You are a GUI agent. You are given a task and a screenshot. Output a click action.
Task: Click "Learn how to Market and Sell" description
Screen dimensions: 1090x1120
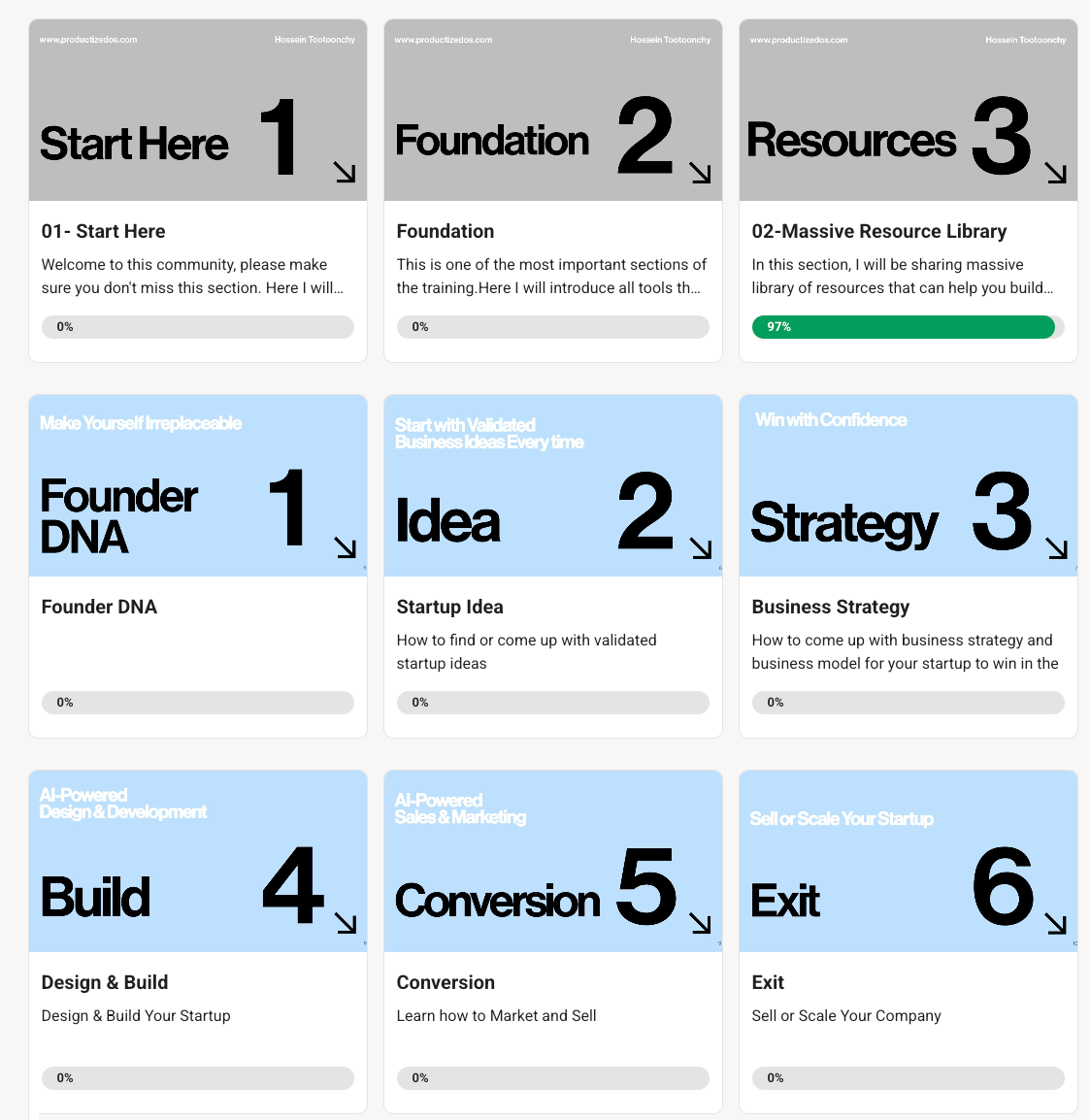(x=496, y=1015)
